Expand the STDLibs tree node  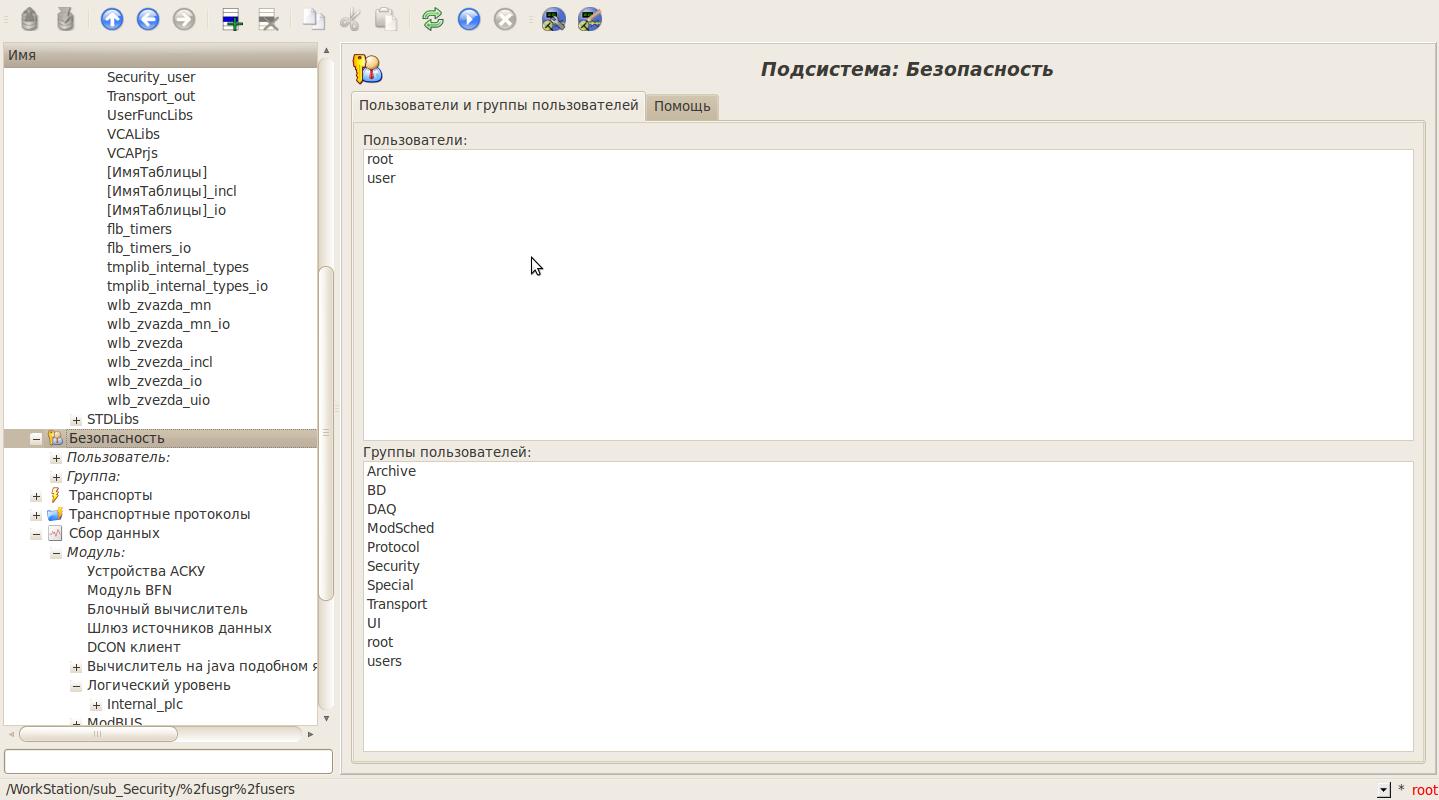(x=76, y=420)
